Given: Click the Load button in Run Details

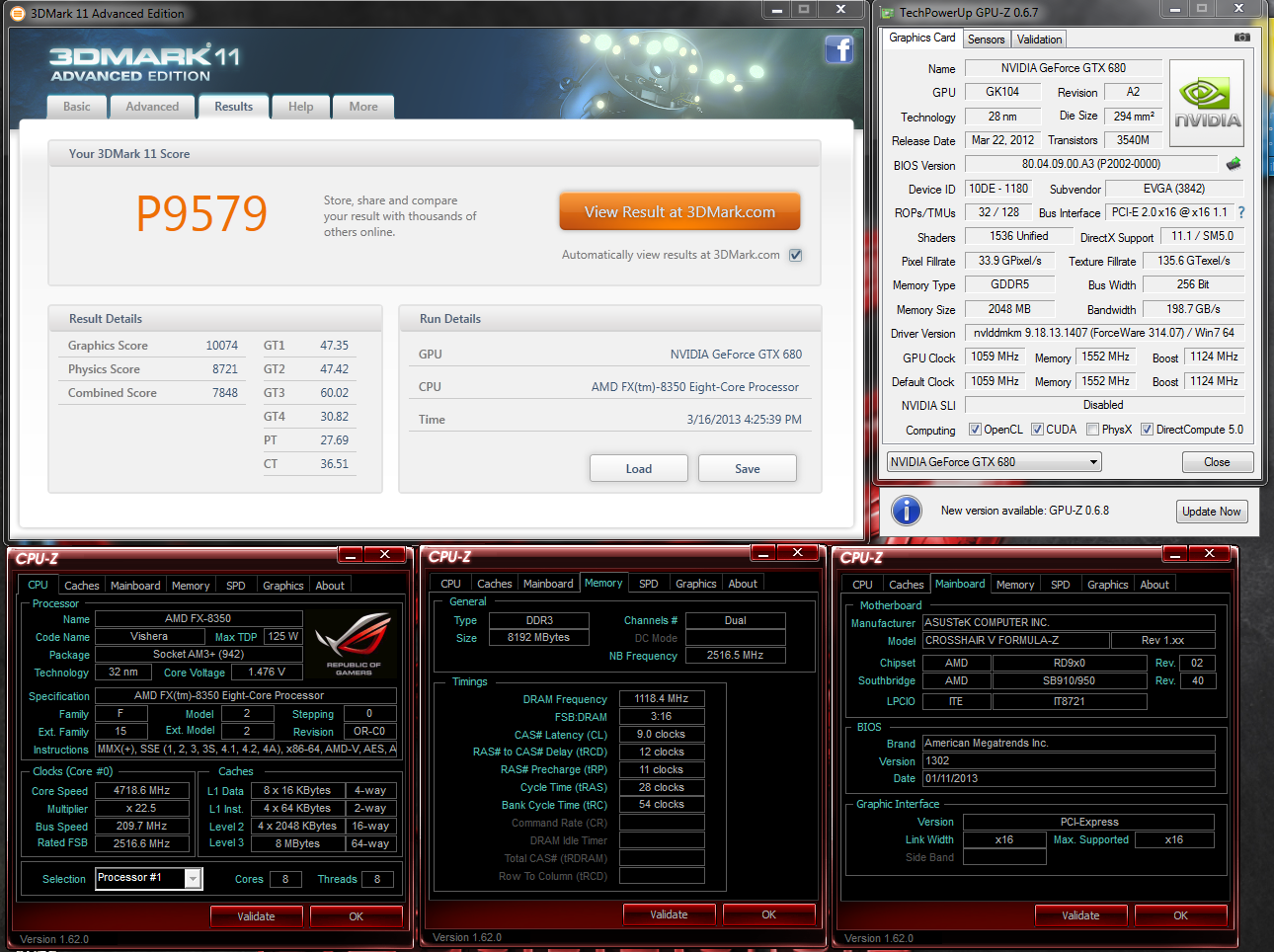Looking at the screenshot, I should (638, 468).
